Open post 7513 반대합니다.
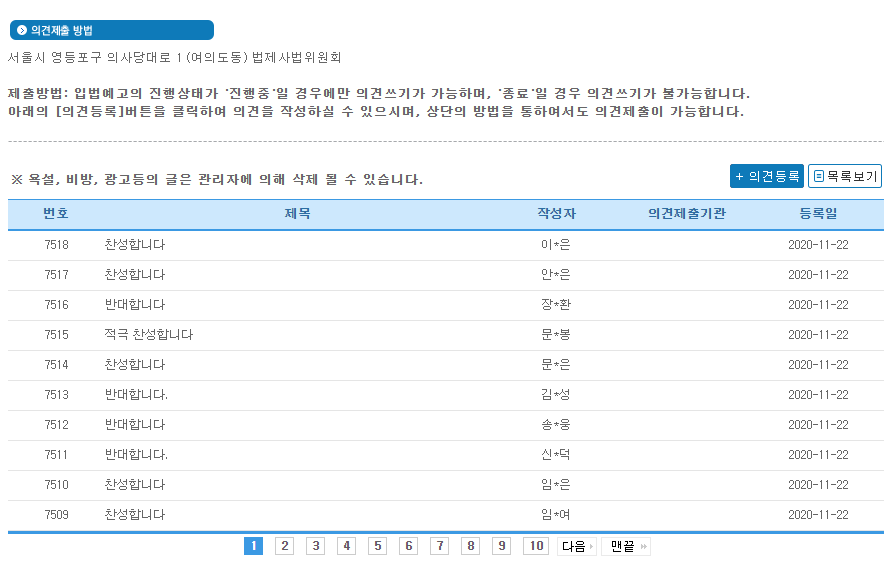The image size is (884, 569). [136, 395]
